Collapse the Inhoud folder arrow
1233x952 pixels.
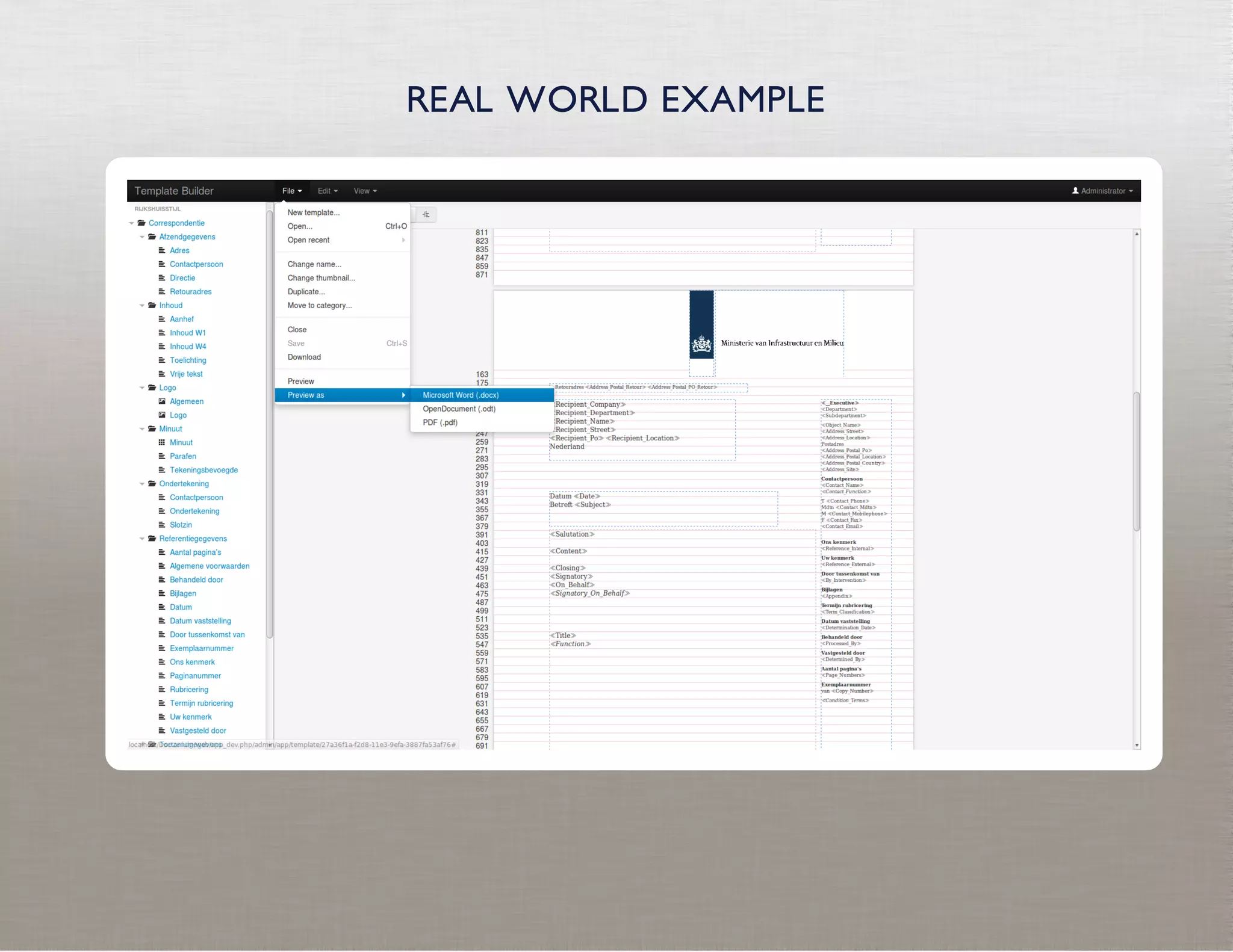[x=142, y=306]
